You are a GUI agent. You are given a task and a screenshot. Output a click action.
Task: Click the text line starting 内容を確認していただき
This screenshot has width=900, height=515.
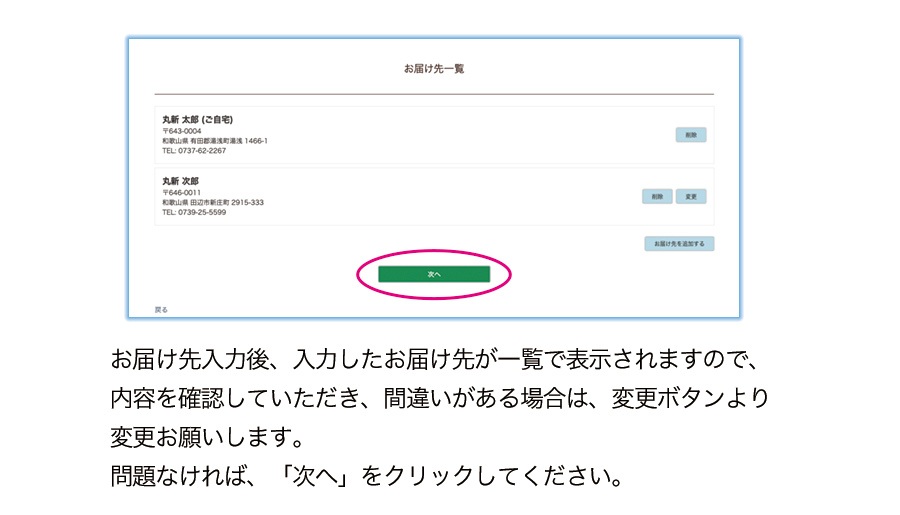440,398
